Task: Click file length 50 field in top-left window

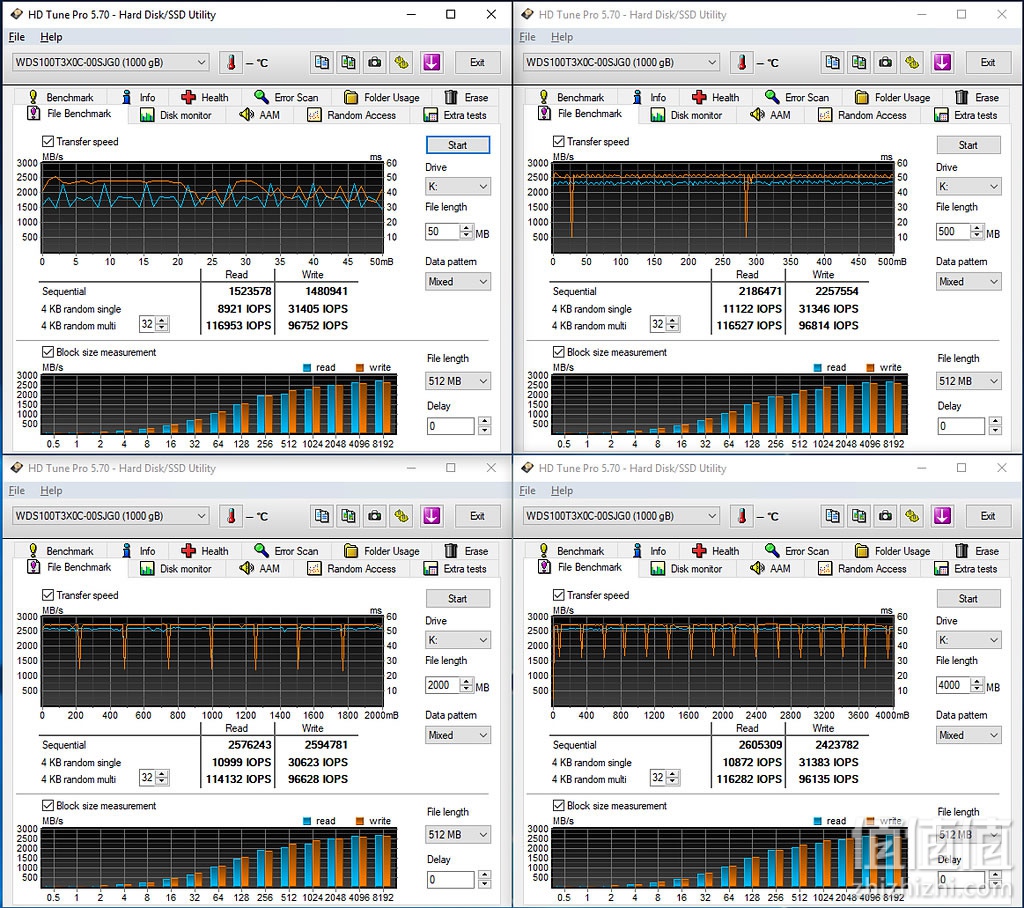Action: (x=443, y=231)
